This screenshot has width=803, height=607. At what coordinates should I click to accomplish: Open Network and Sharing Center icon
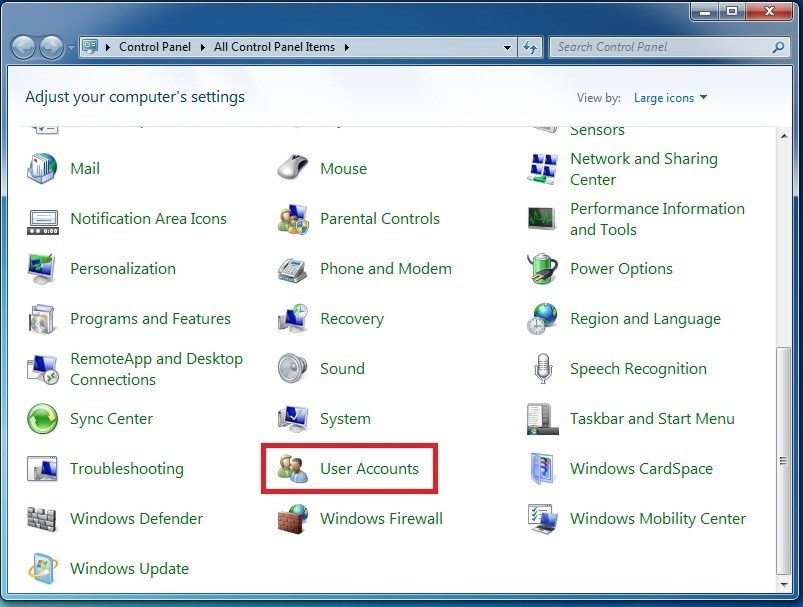pyautogui.click(x=542, y=169)
